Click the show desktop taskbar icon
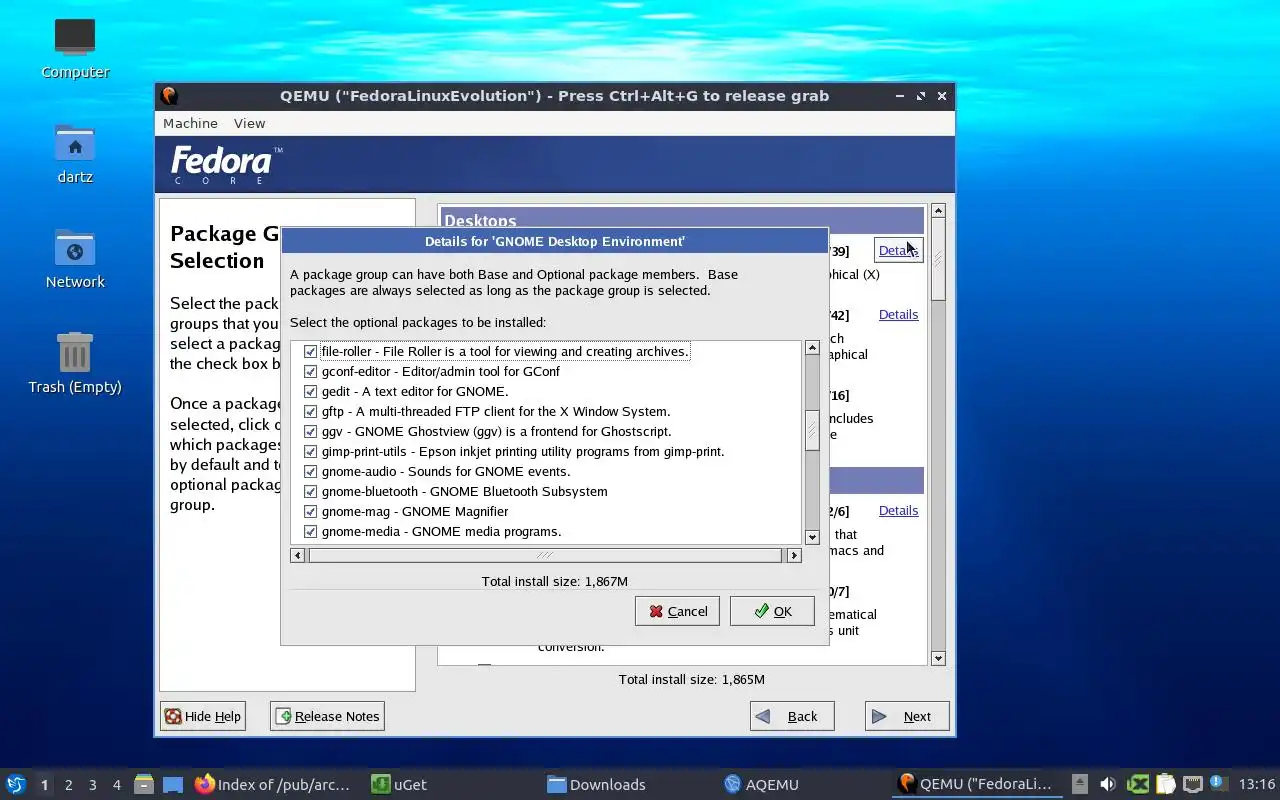 coord(172,784)
